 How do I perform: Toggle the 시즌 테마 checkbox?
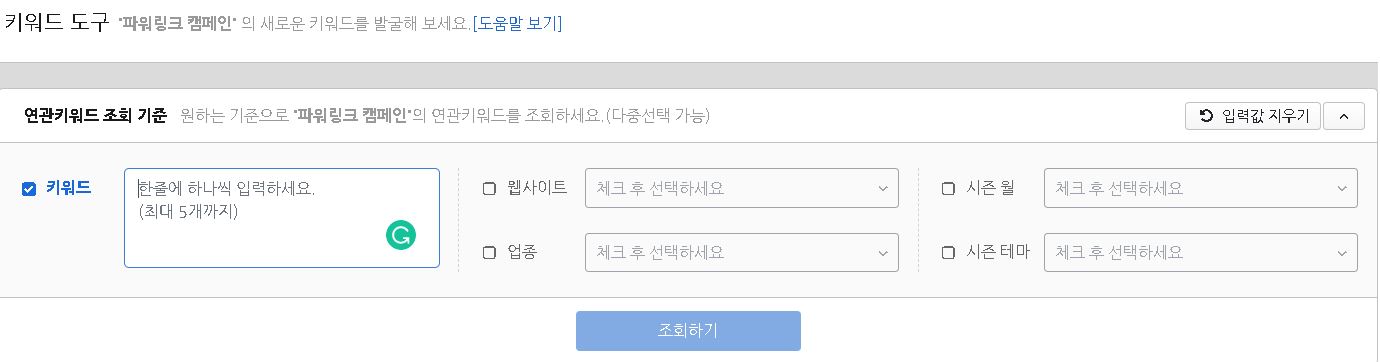(x=948, y=252)
